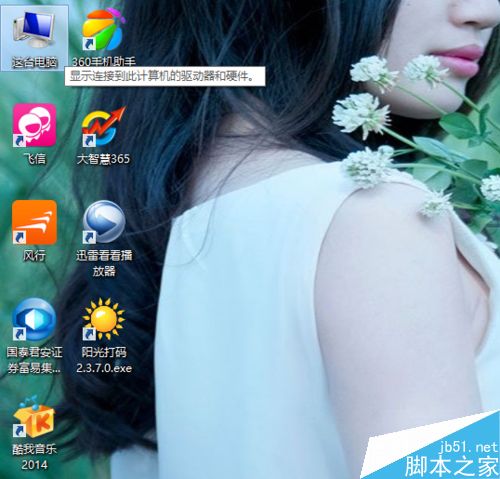The width and height of the screenshot is (500, 479).
Task: Click the 显示连接到此计算机 tooltip box
Action: (165, 77)
